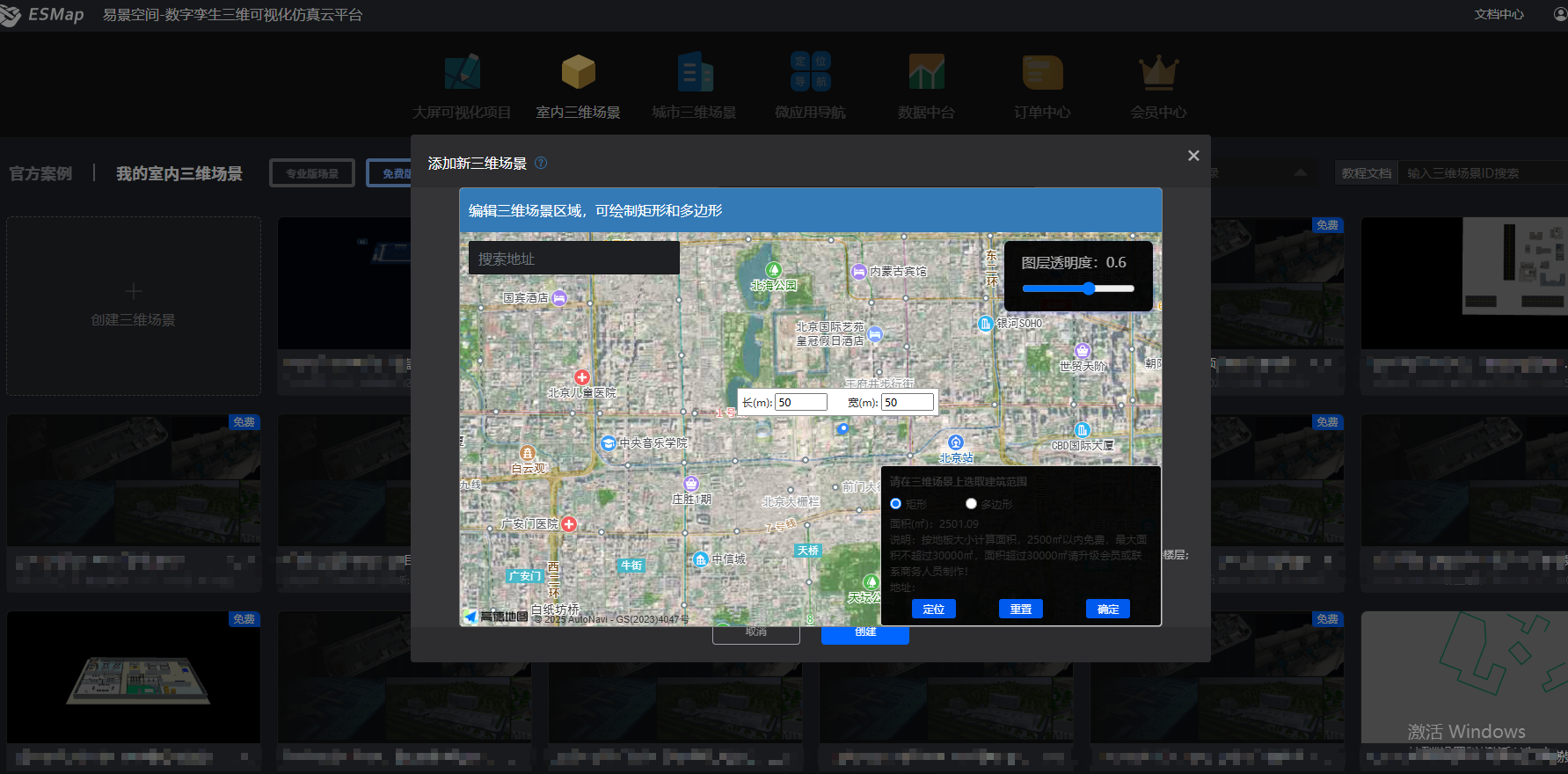The image size is (1568, 774).
Task: Click the 教程文档 button
Action: (x=1367, y=173)
